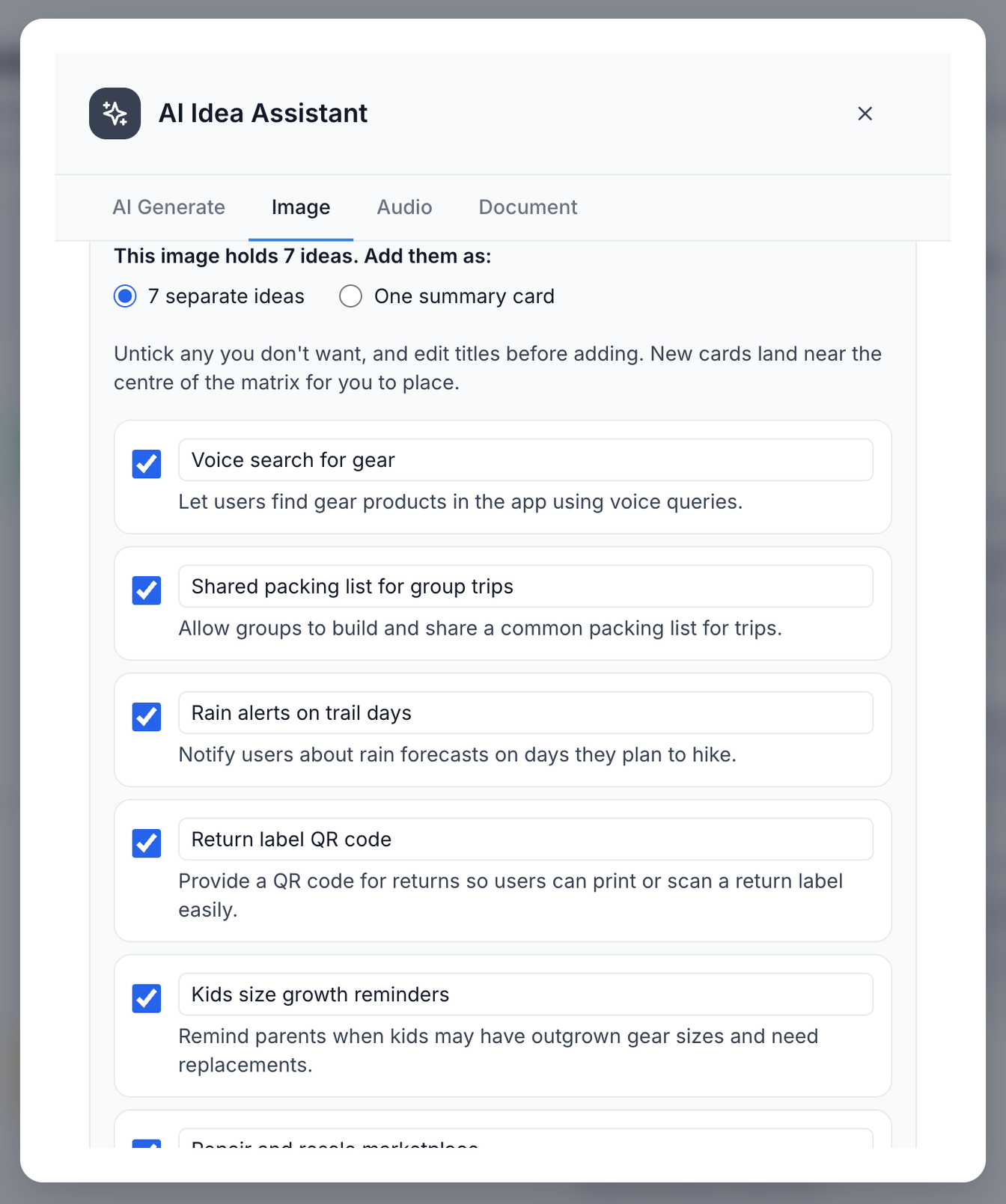Screen dimensions: 1006x1204
Task: Click the description 'Allow groups to build and share'
Action: (480, 629)
